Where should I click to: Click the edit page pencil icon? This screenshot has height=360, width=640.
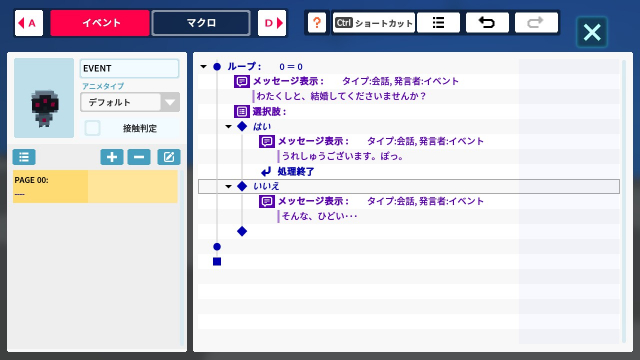[169, 157]
